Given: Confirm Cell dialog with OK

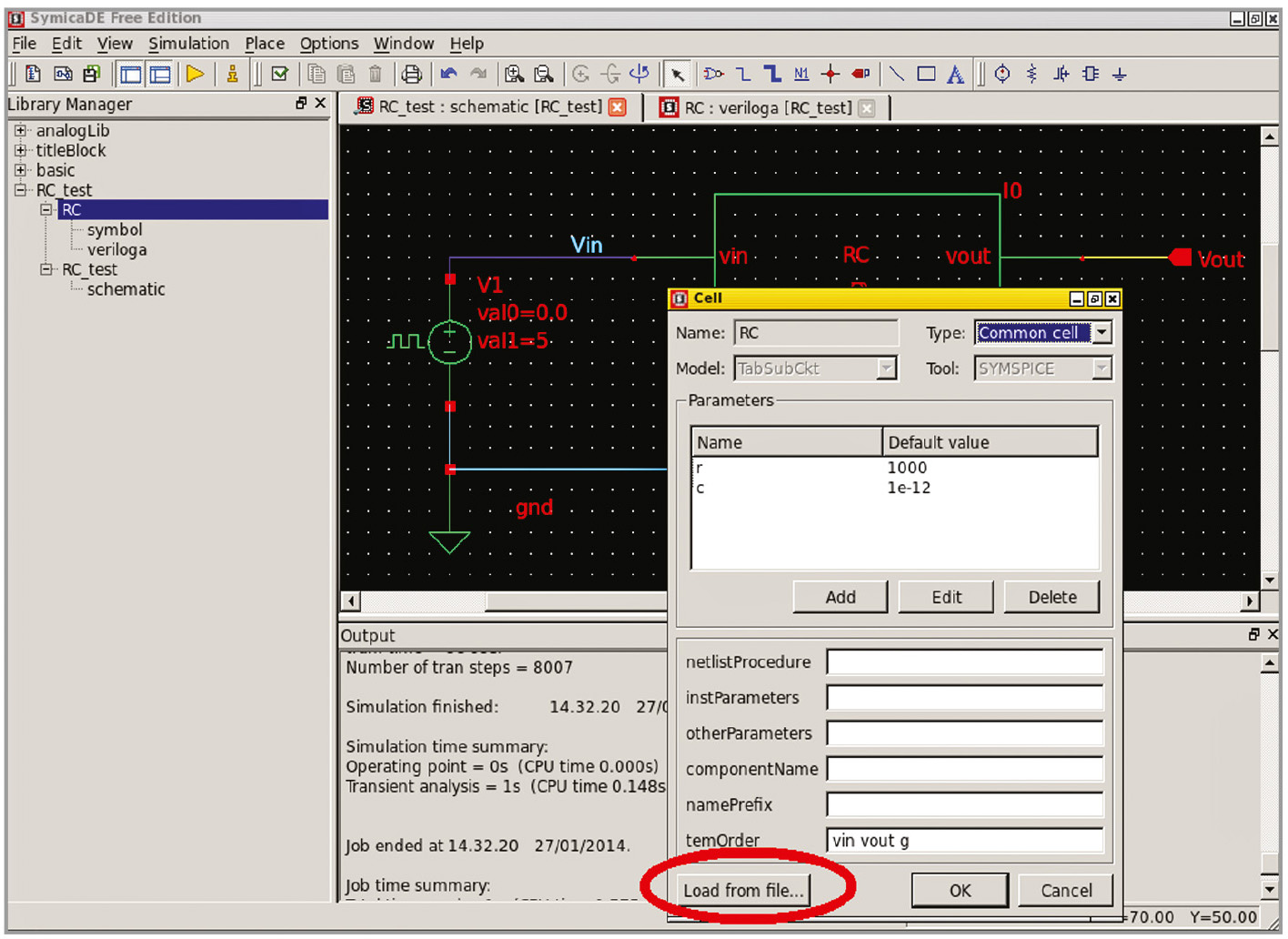Looking at the screenshot, I should [x=960, y=890].
